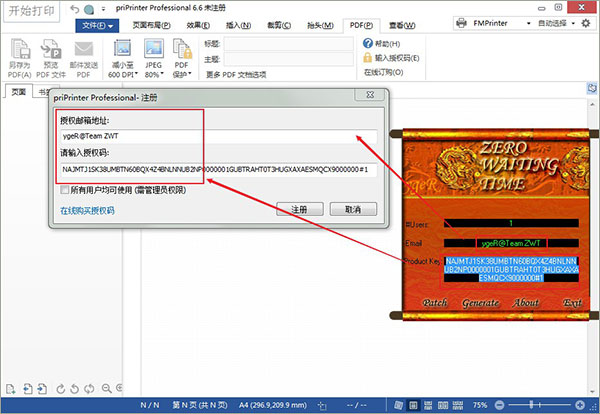The height and width of the screenshot is (414, 600).
Task: Switch to the 效果(E) tab
Action: [x=198, y=25]
